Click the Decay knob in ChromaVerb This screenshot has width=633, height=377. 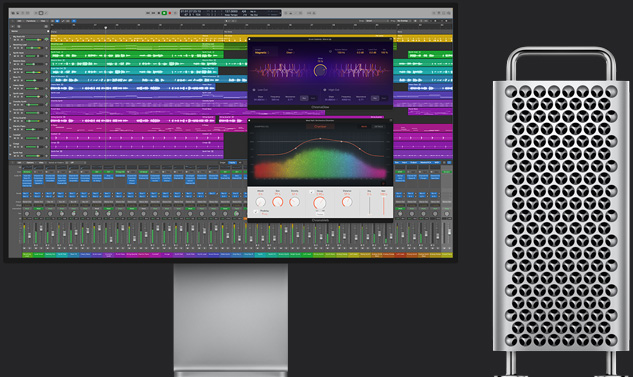(319, 203)
